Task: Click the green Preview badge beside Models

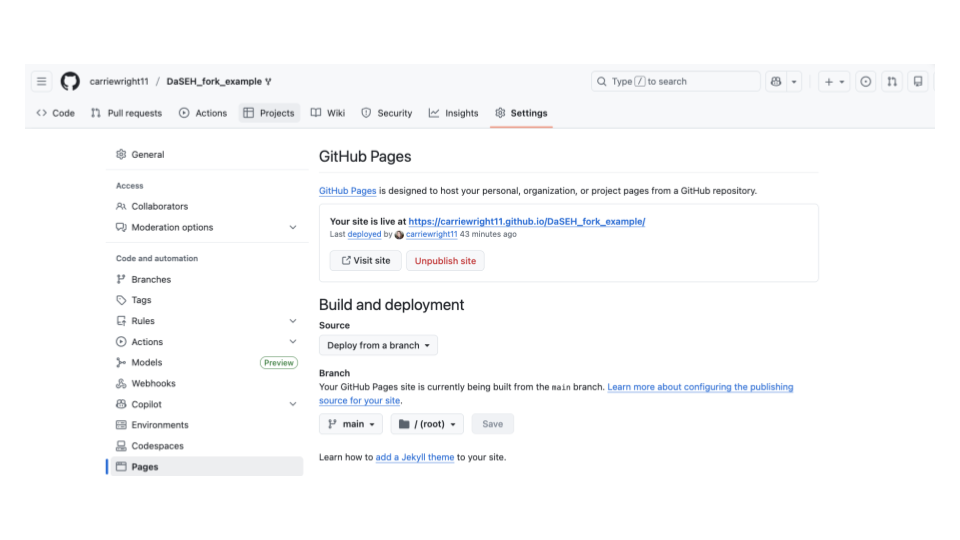Action: (x=279, y=363)
